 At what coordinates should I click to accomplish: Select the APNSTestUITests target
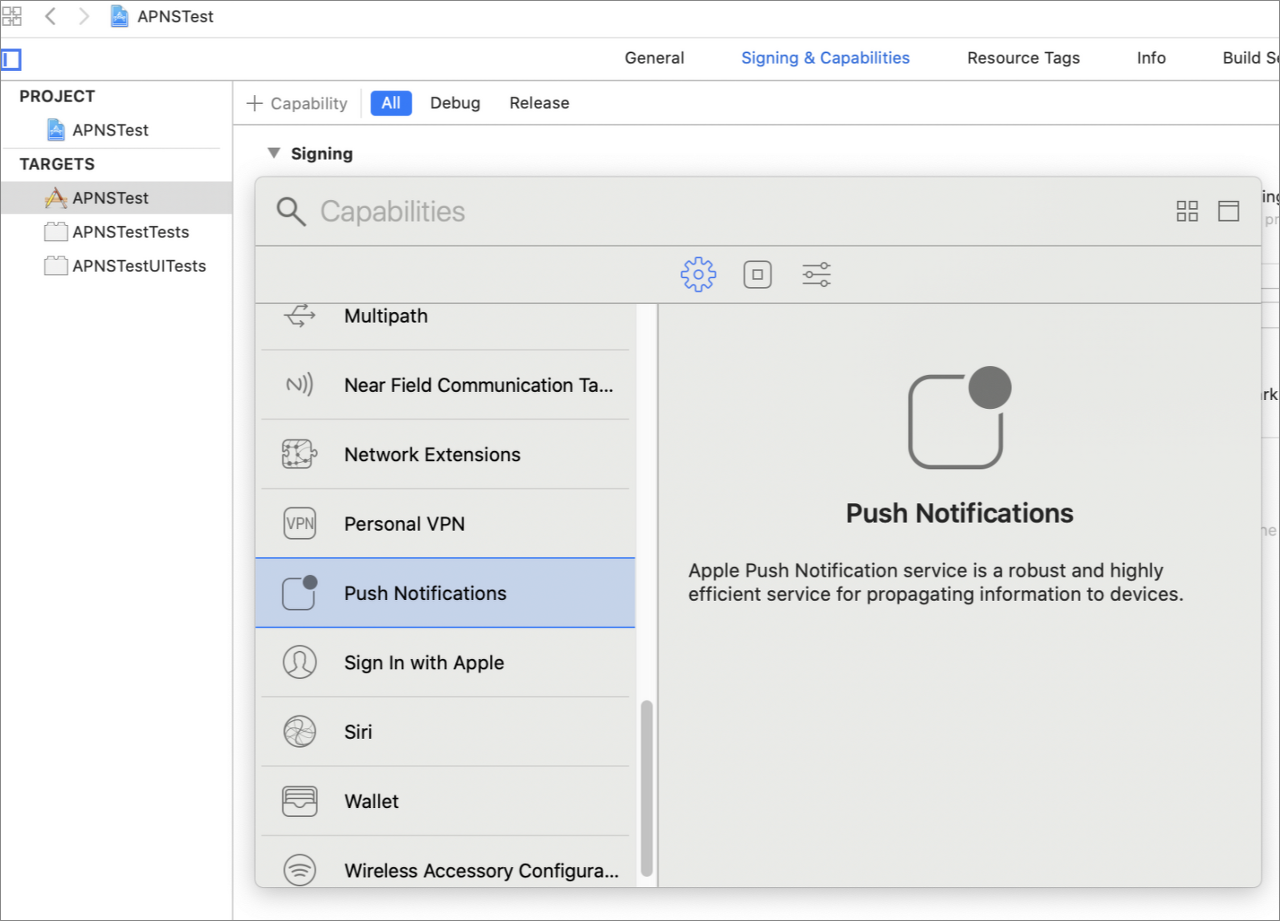tap(116, 266)
